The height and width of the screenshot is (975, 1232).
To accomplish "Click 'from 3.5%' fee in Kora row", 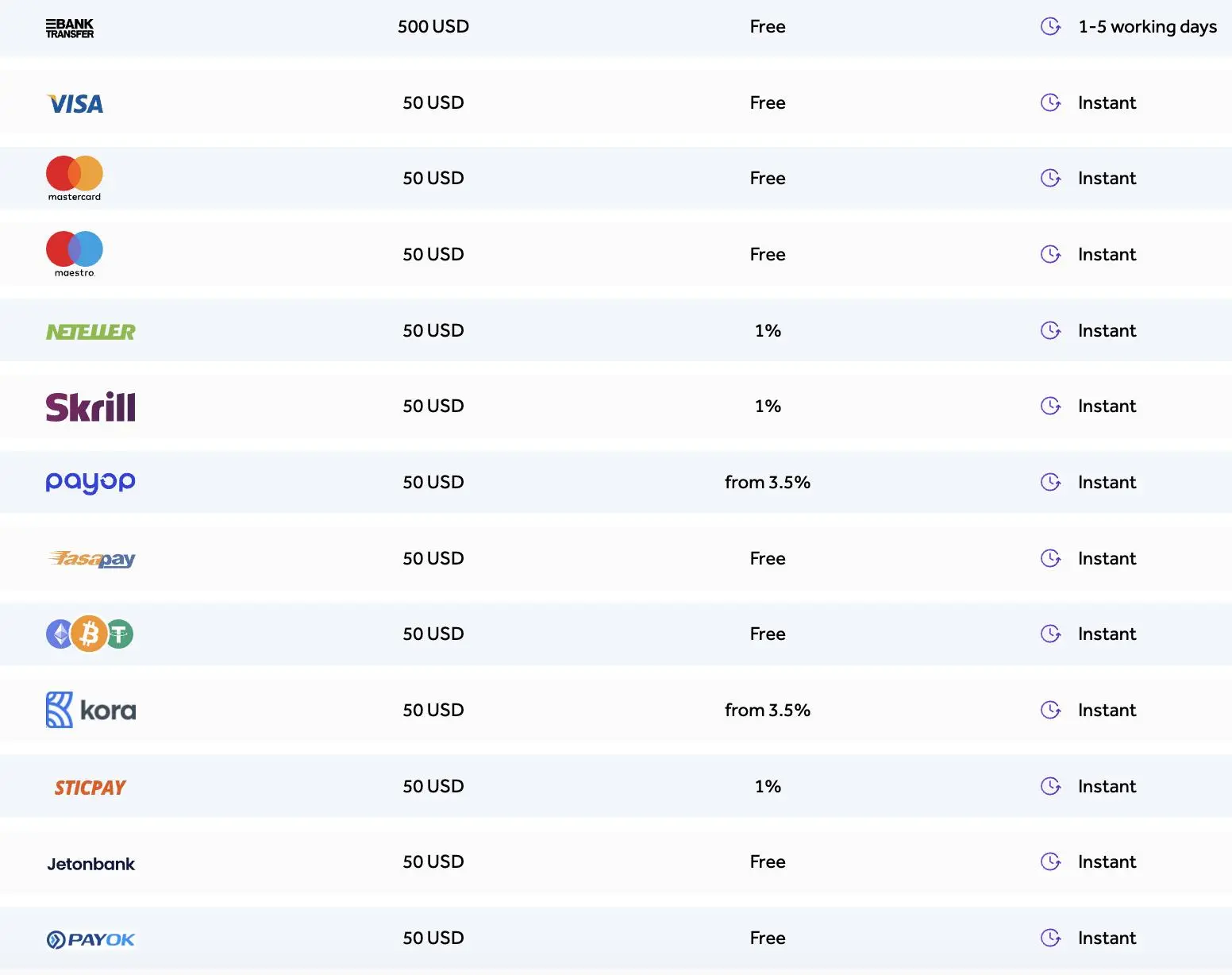I will pos(768,710).
